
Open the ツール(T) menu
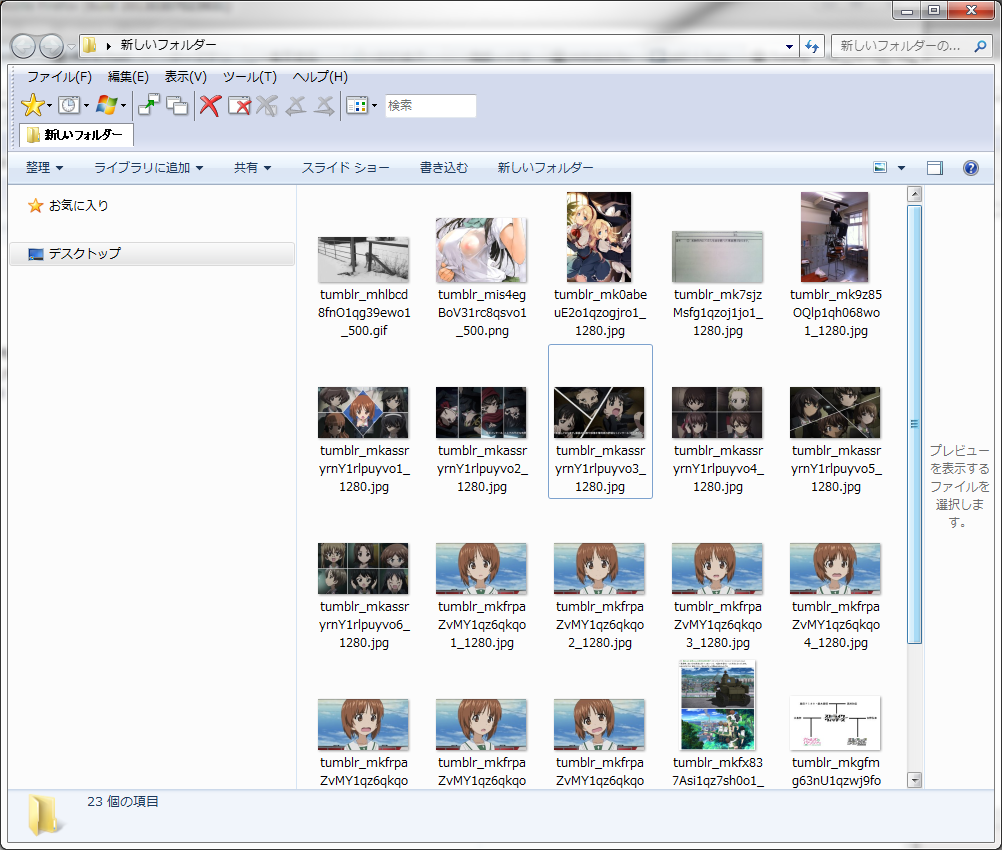tap(250, 77)
